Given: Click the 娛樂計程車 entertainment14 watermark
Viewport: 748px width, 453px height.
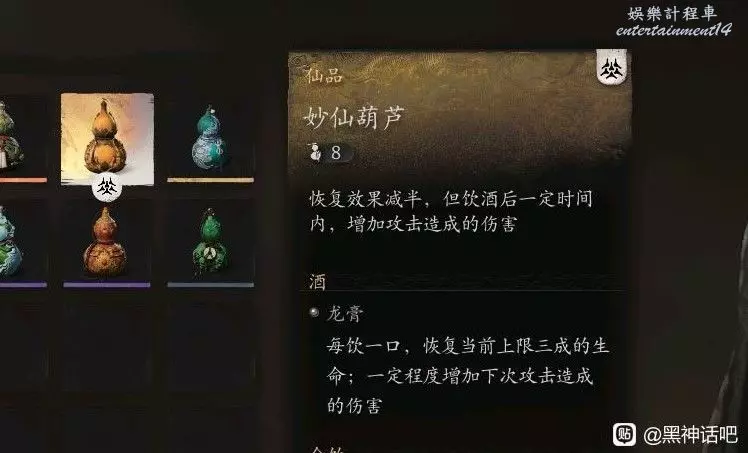Looking at the screenshot, I should 673,21.
